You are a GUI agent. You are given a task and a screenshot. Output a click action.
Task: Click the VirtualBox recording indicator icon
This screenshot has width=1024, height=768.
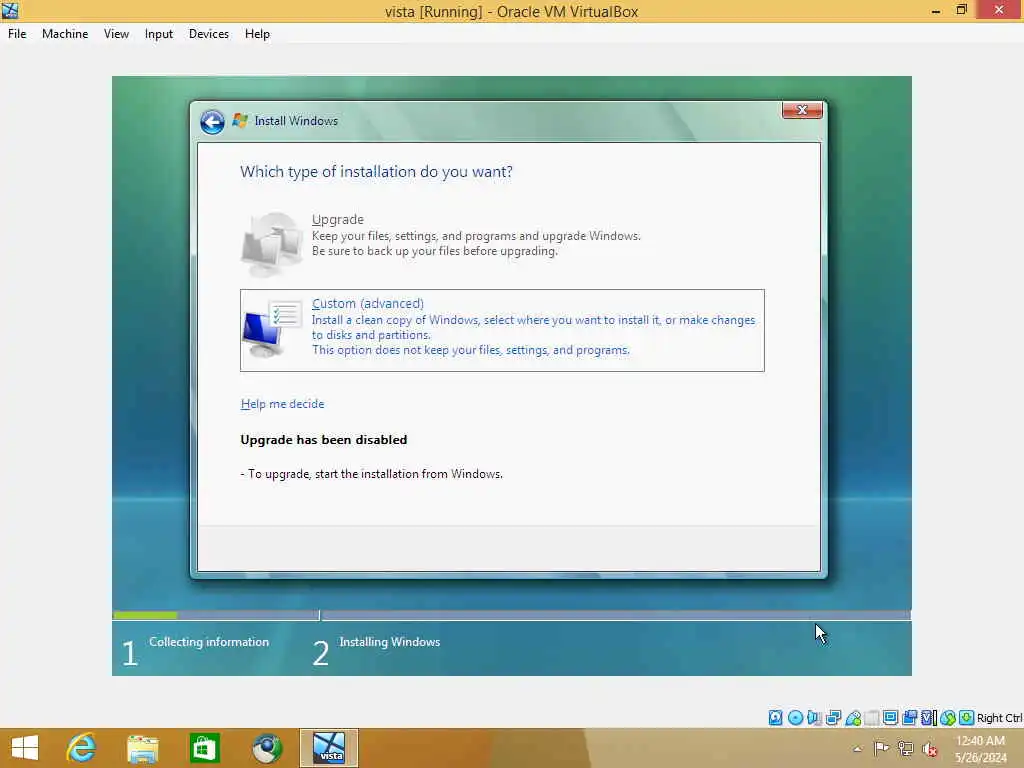click(x=909, y=718)
